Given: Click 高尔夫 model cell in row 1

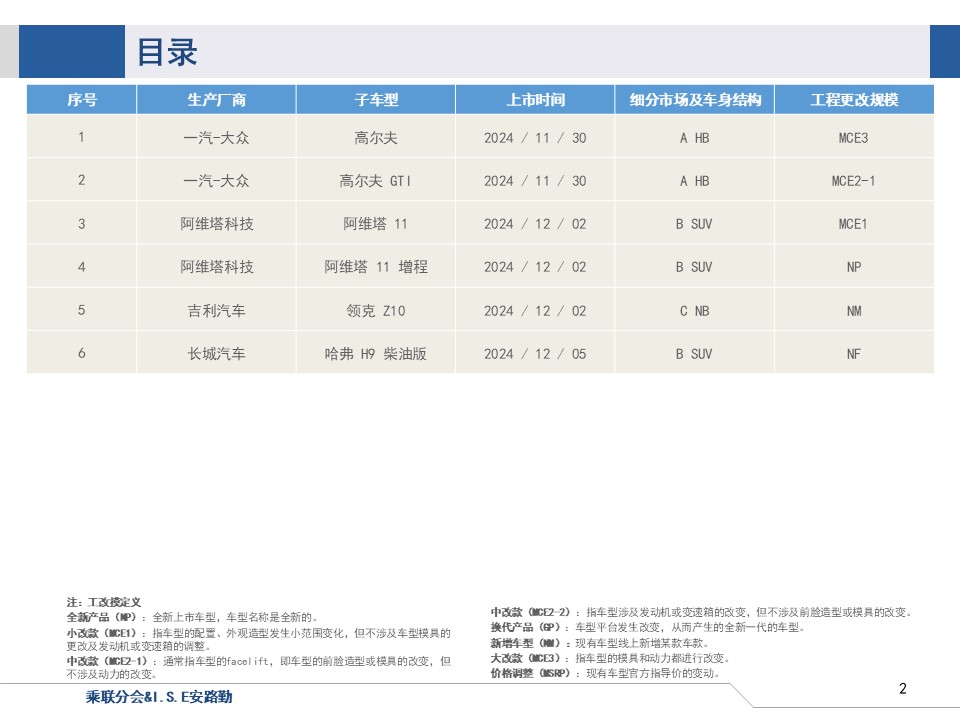Looking at the screenshot, I should (x=376, y=138).
